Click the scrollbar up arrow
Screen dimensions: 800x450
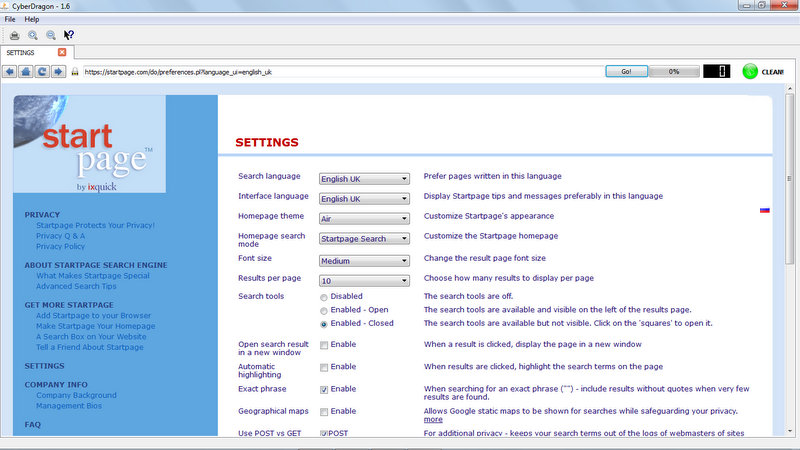tap(790, 89)
